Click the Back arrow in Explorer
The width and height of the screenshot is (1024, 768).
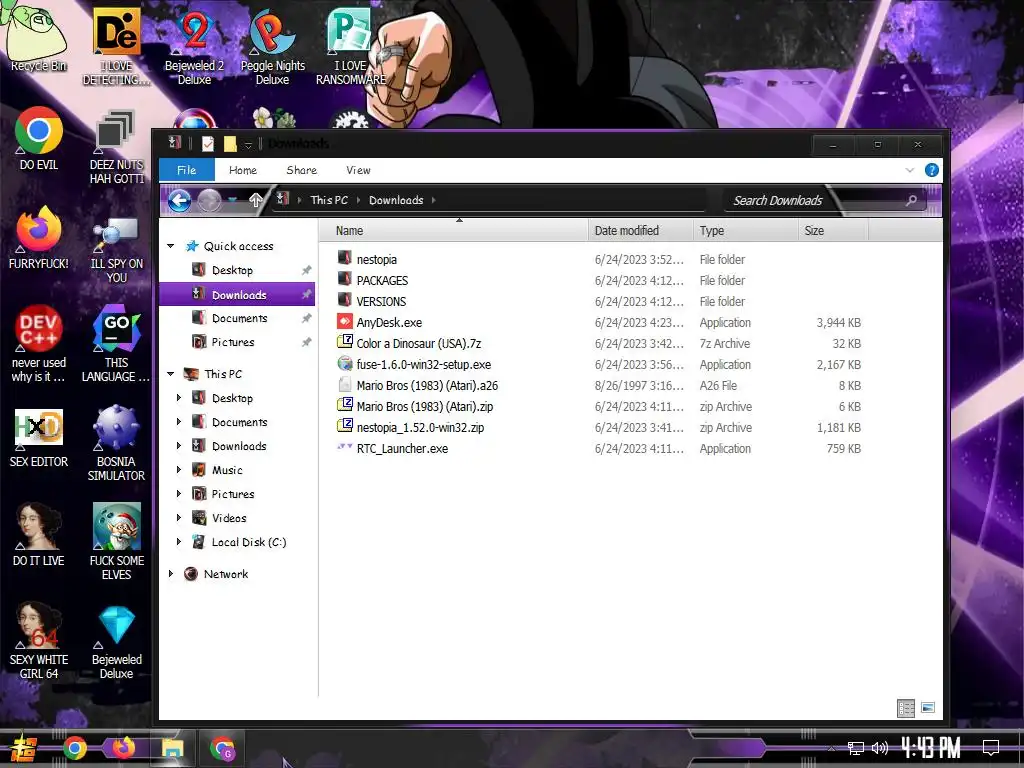tap(180, 200)
